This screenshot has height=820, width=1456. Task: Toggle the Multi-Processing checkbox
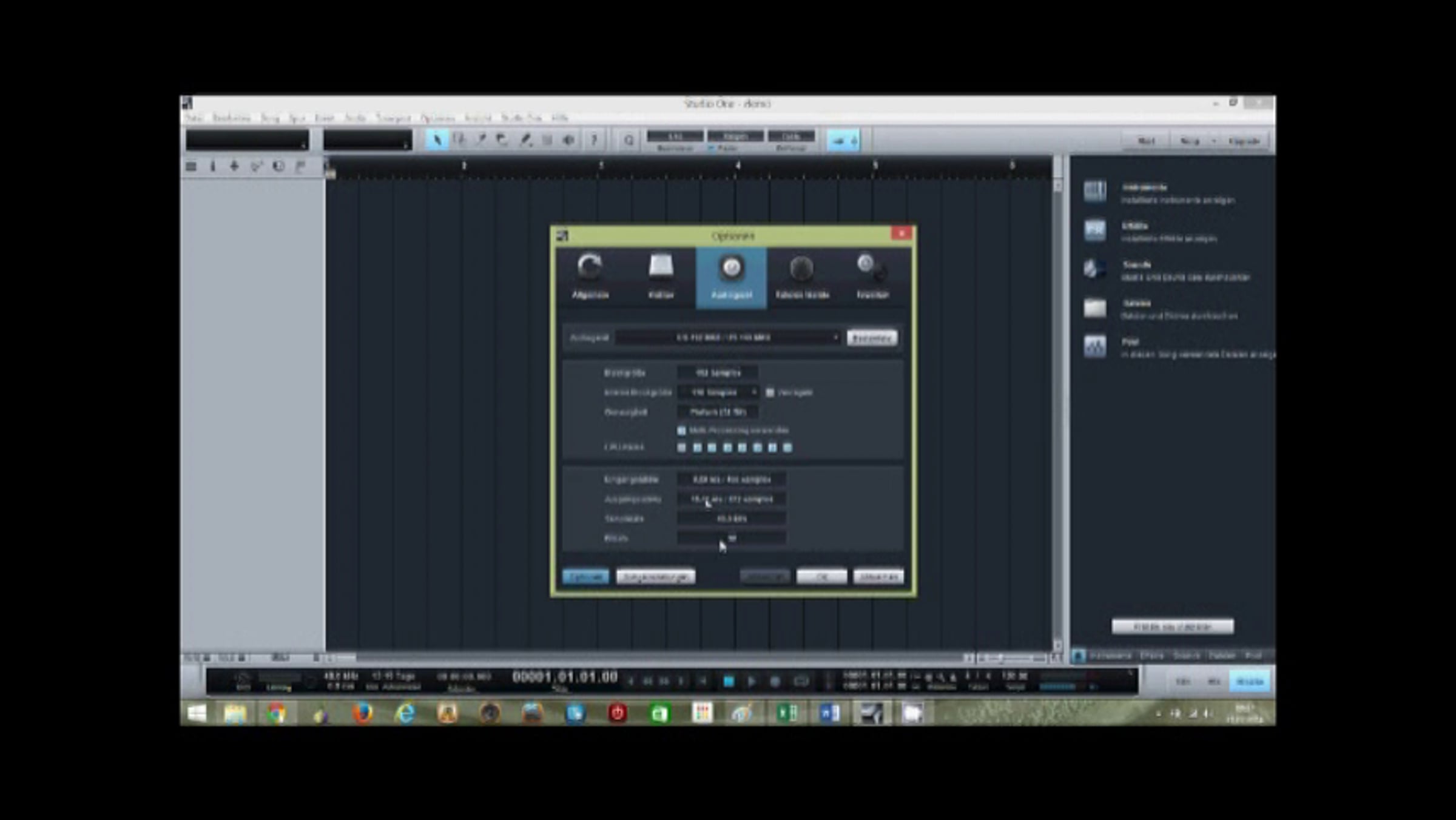(682, 431)
